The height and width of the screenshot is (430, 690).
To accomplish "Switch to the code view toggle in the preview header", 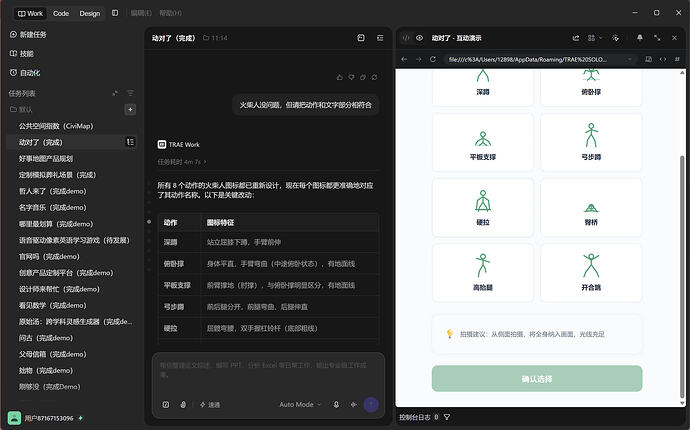I will pos(406,38).
